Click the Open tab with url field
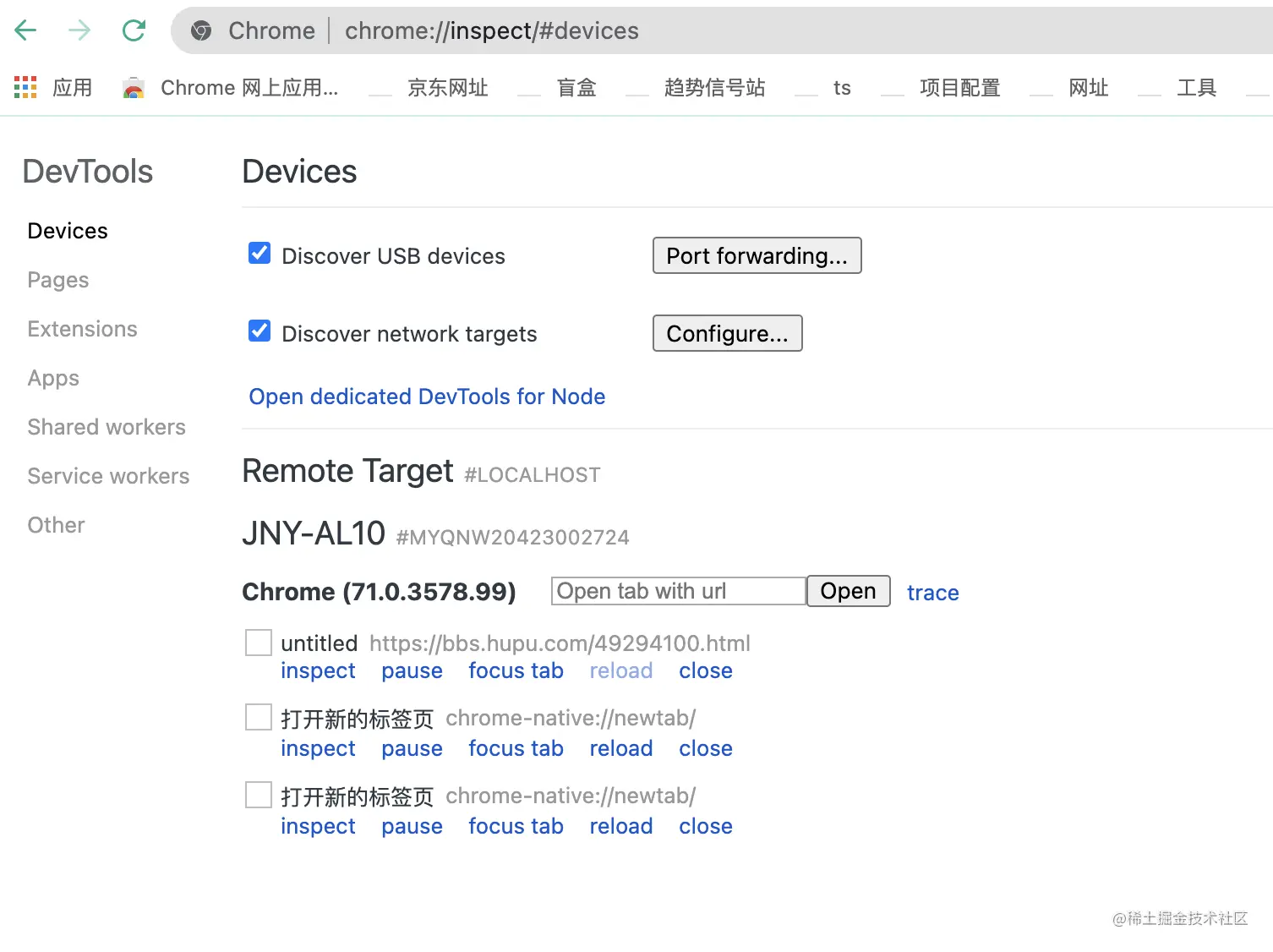1273x952 pixels. click(679, 591)
